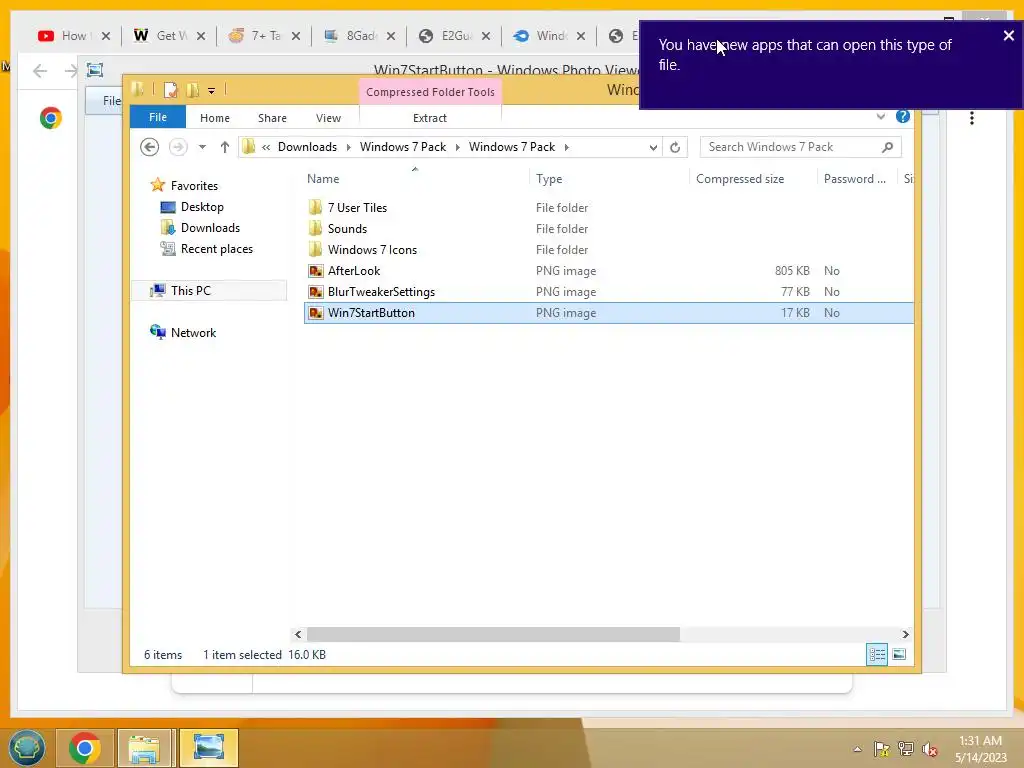The image size is (1024, 768).
Task: Click the scroll left arrow
Action: click(298, 634)
